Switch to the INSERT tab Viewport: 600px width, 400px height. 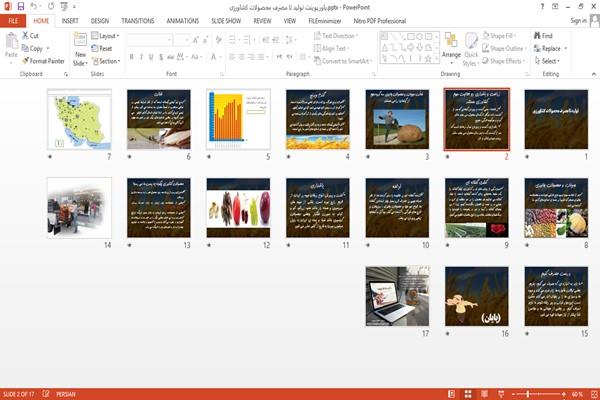coord(70,21)
